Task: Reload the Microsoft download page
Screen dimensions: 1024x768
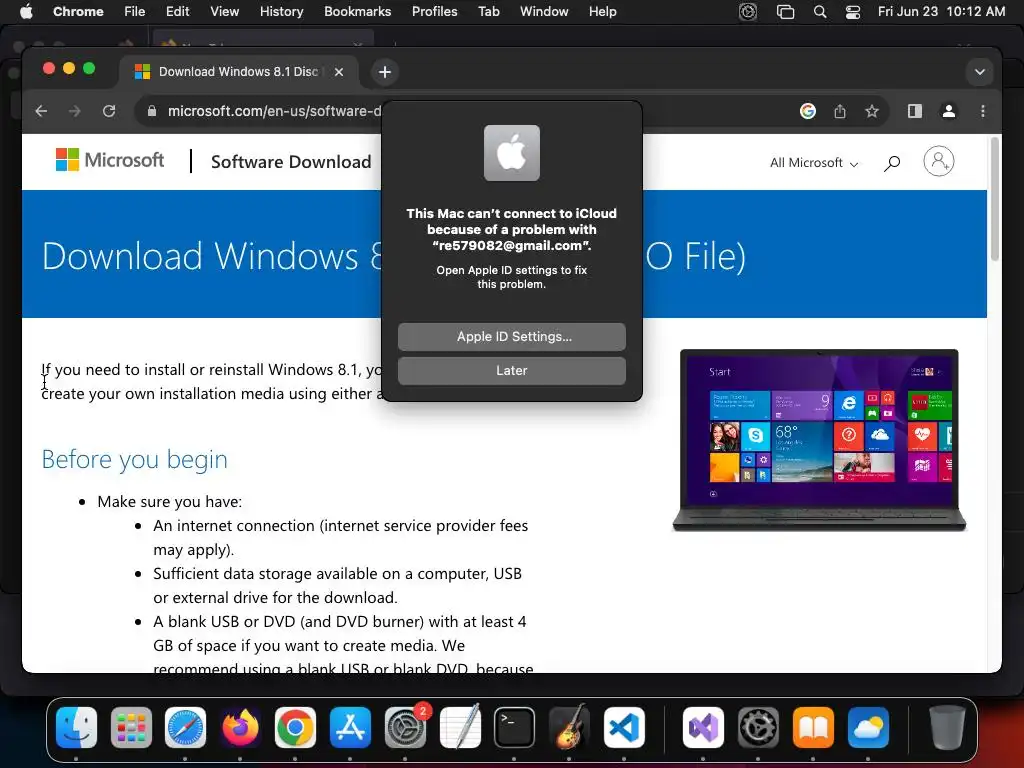Action: click(109, 111)
